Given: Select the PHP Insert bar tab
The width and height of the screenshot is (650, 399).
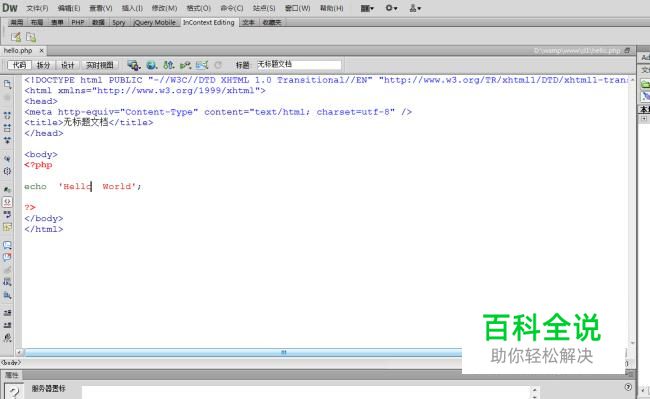Looking at the screenshot, I should pyautogui.click(x=78, y=22).
